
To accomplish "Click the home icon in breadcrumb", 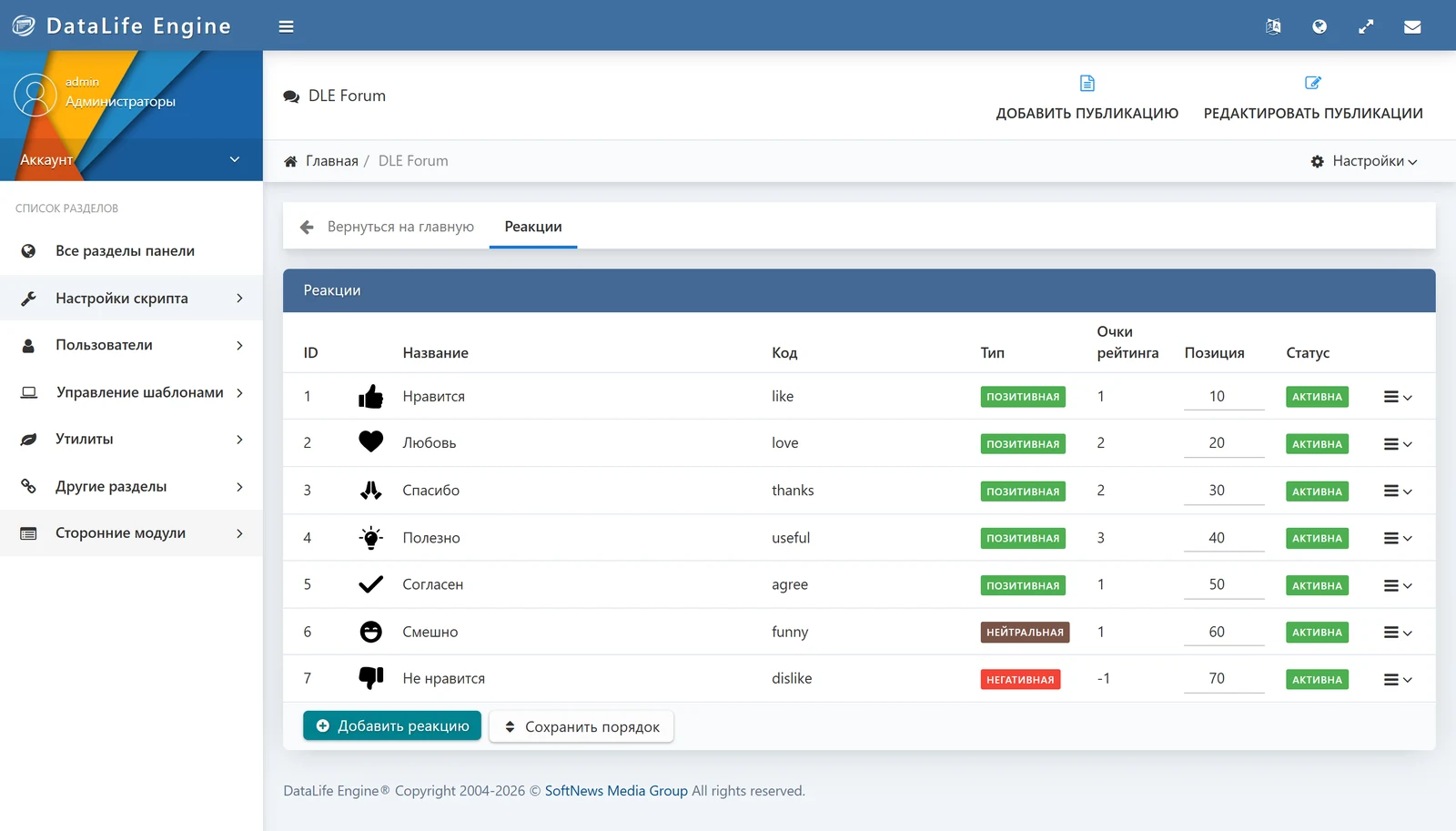I will (x=290, y=161).
